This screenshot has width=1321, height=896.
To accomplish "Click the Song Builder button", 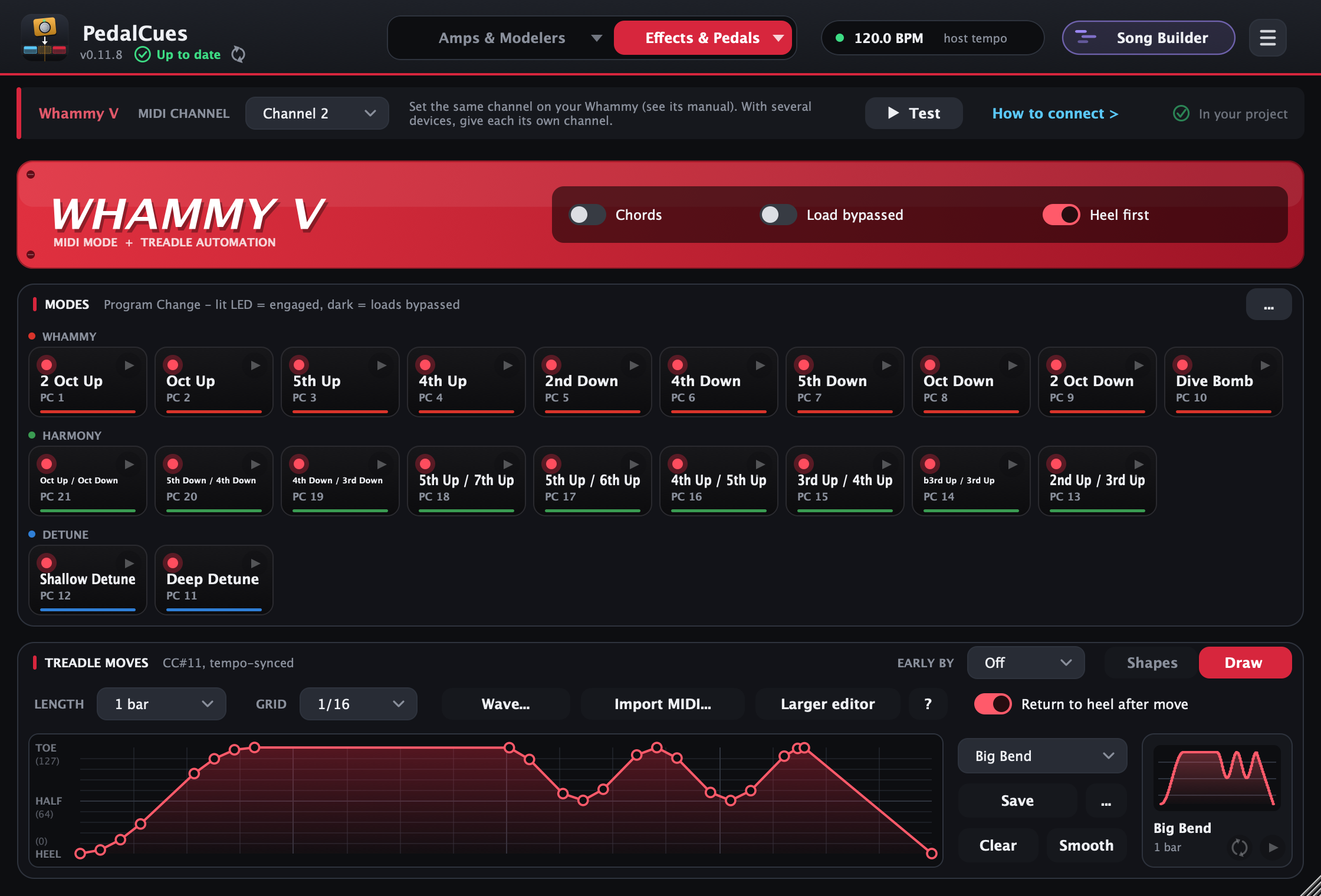I will point(1148,38).
